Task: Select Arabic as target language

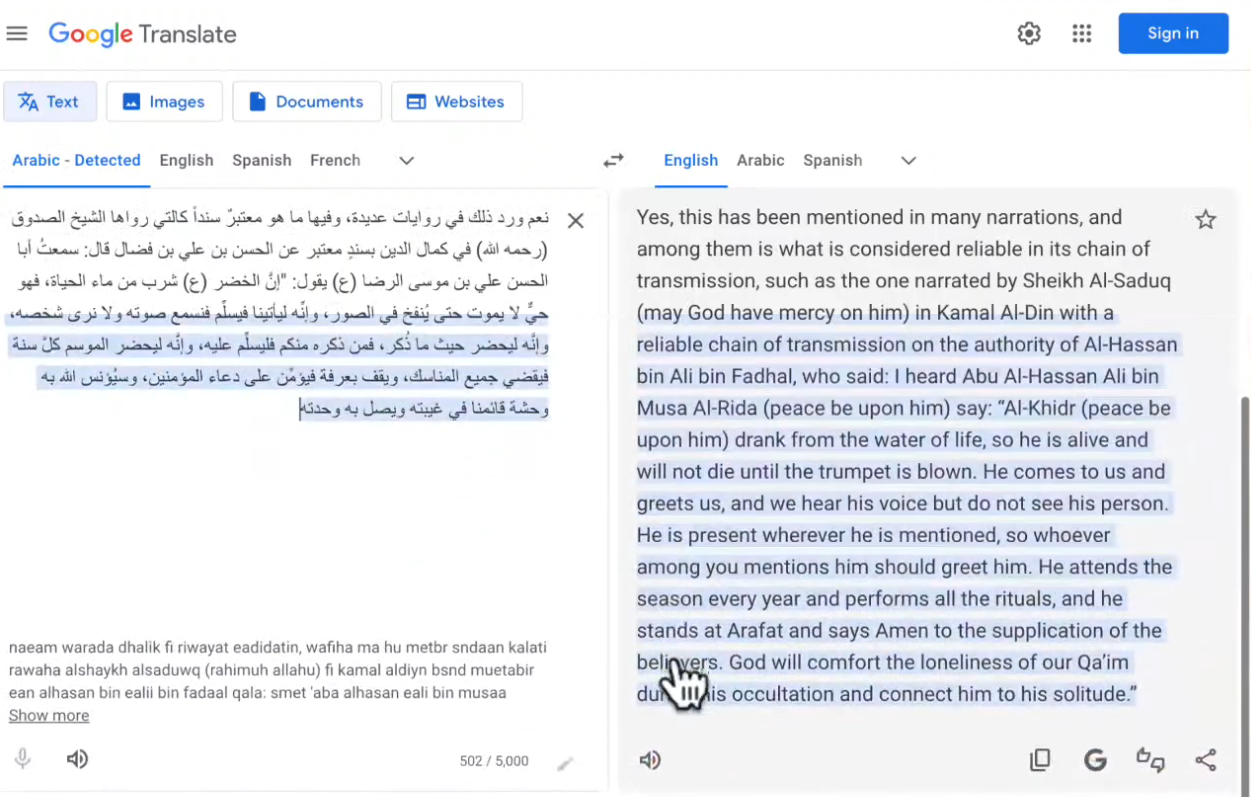Action: coord(761,160)
